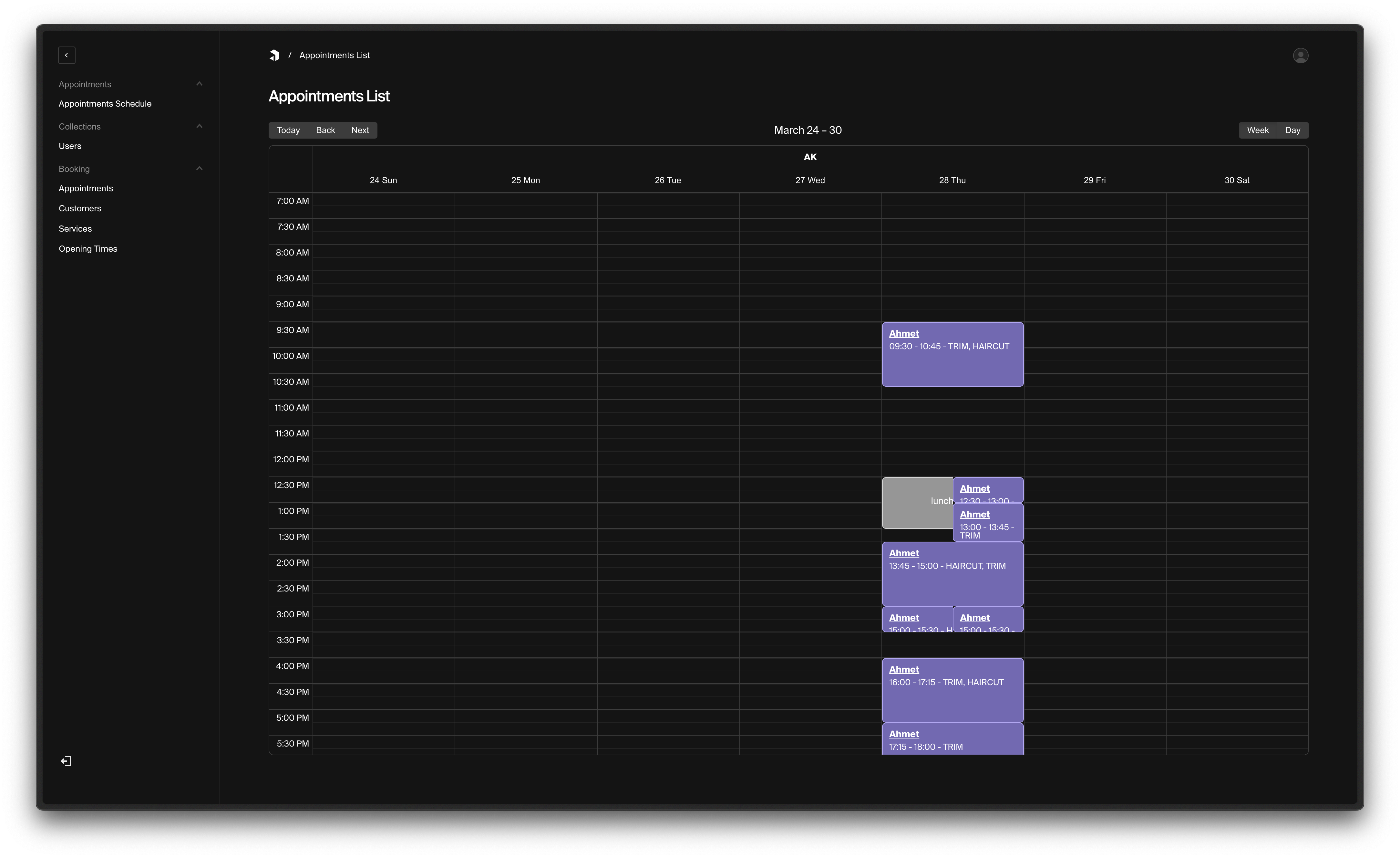1400x858 pixels.
Task: Click the app logo in the breadcrumb
Action: pyautogui.click(x=274, y=55)
